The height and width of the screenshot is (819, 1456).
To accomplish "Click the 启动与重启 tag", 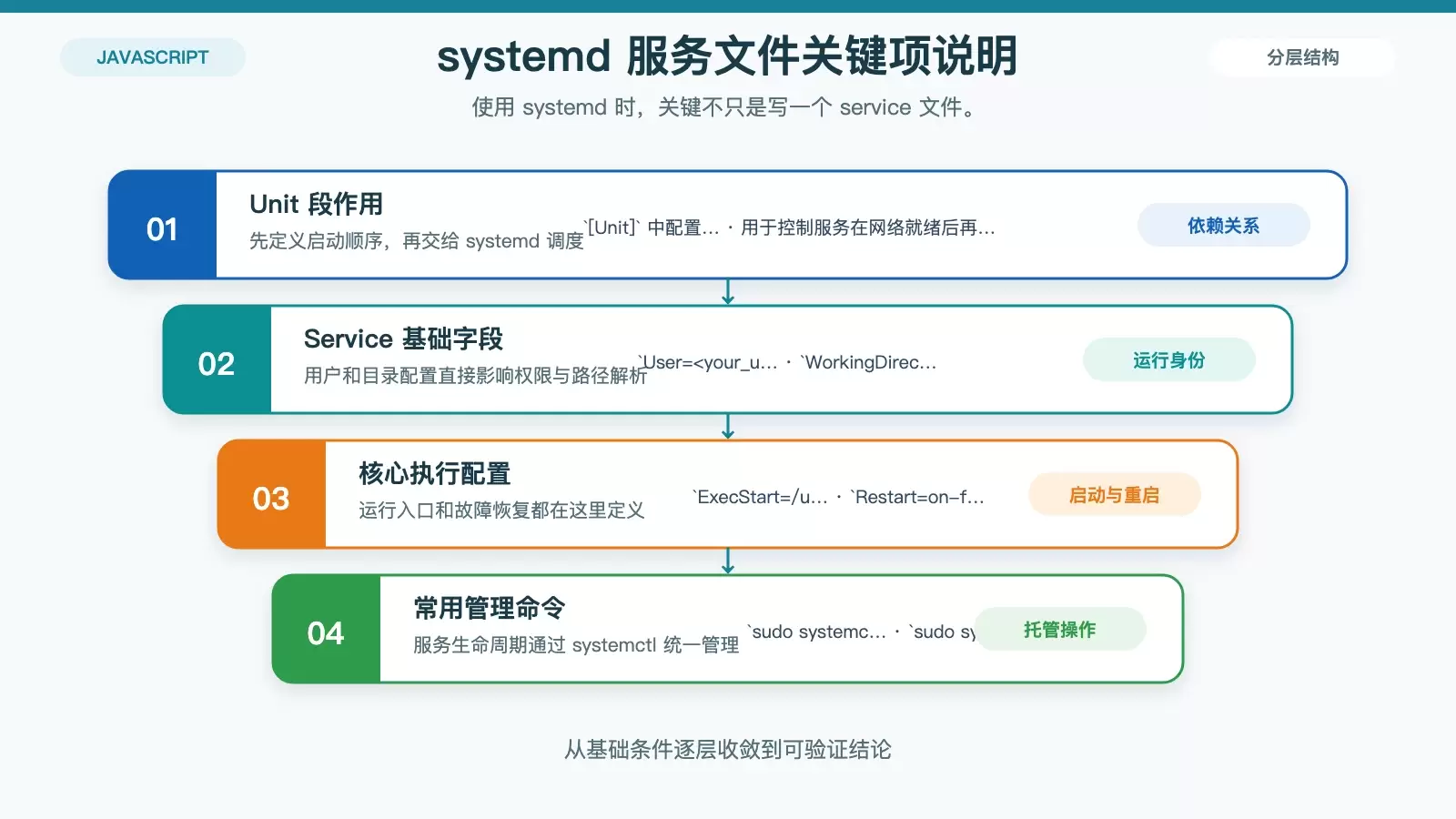I will tap(1114, 494).
